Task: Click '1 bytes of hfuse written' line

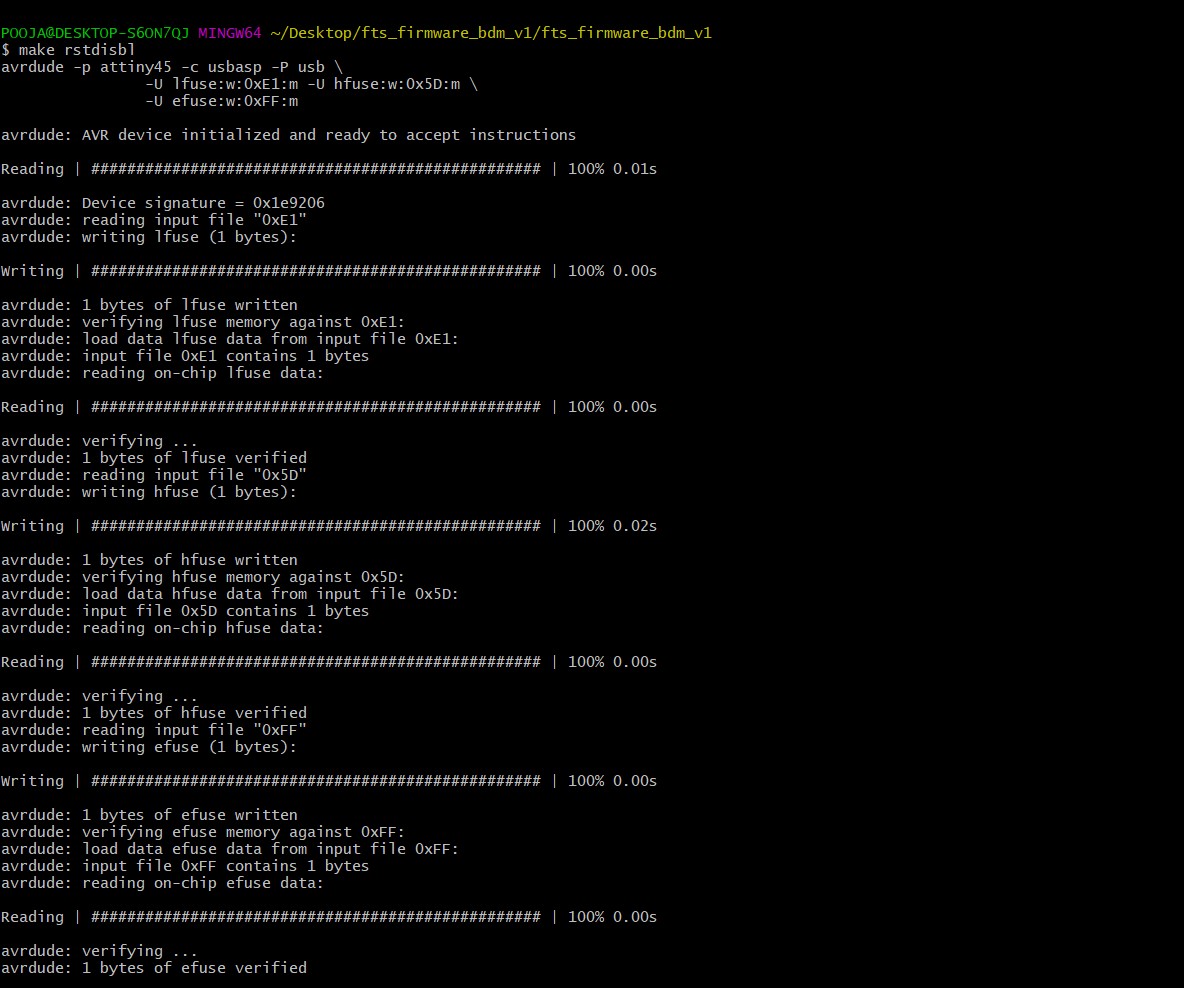Action: pos(149,560)
